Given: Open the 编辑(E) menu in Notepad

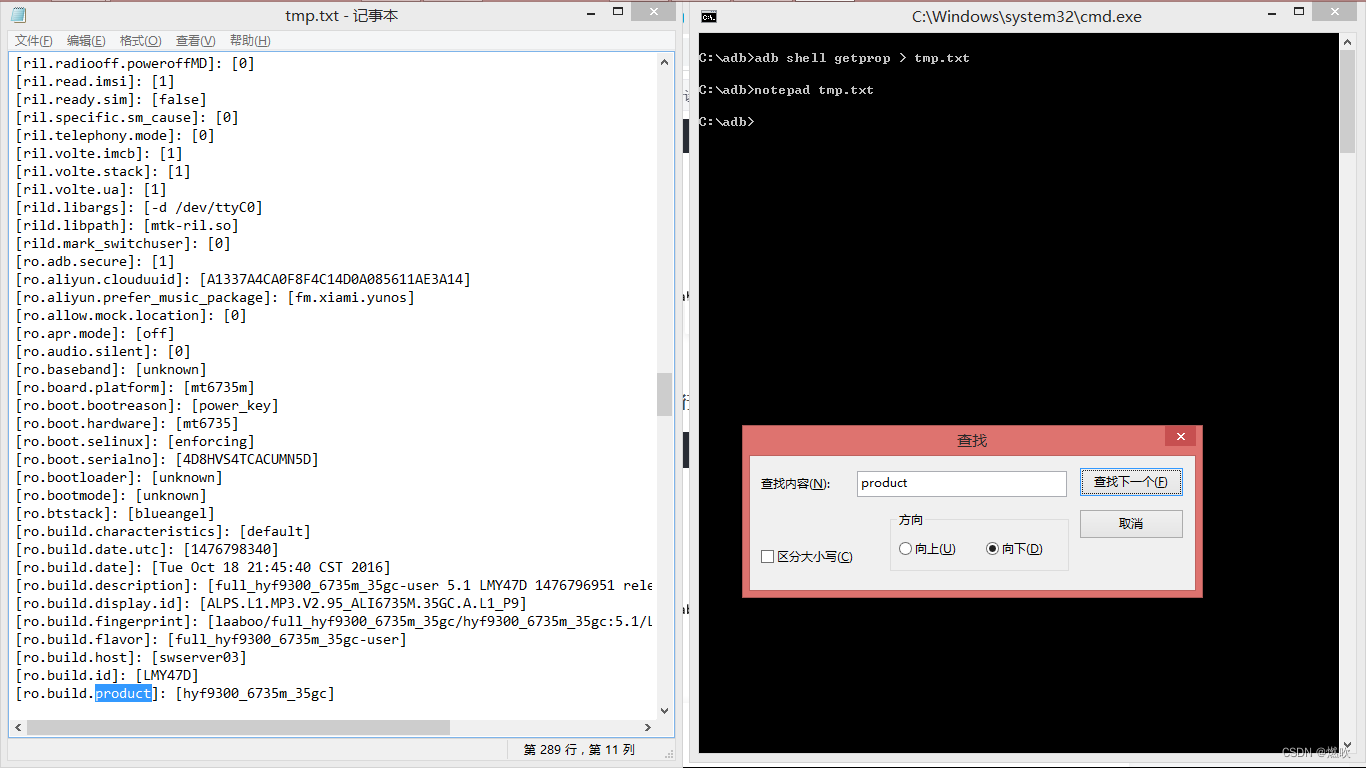Looking at the screenshot, I should [86, 41].
